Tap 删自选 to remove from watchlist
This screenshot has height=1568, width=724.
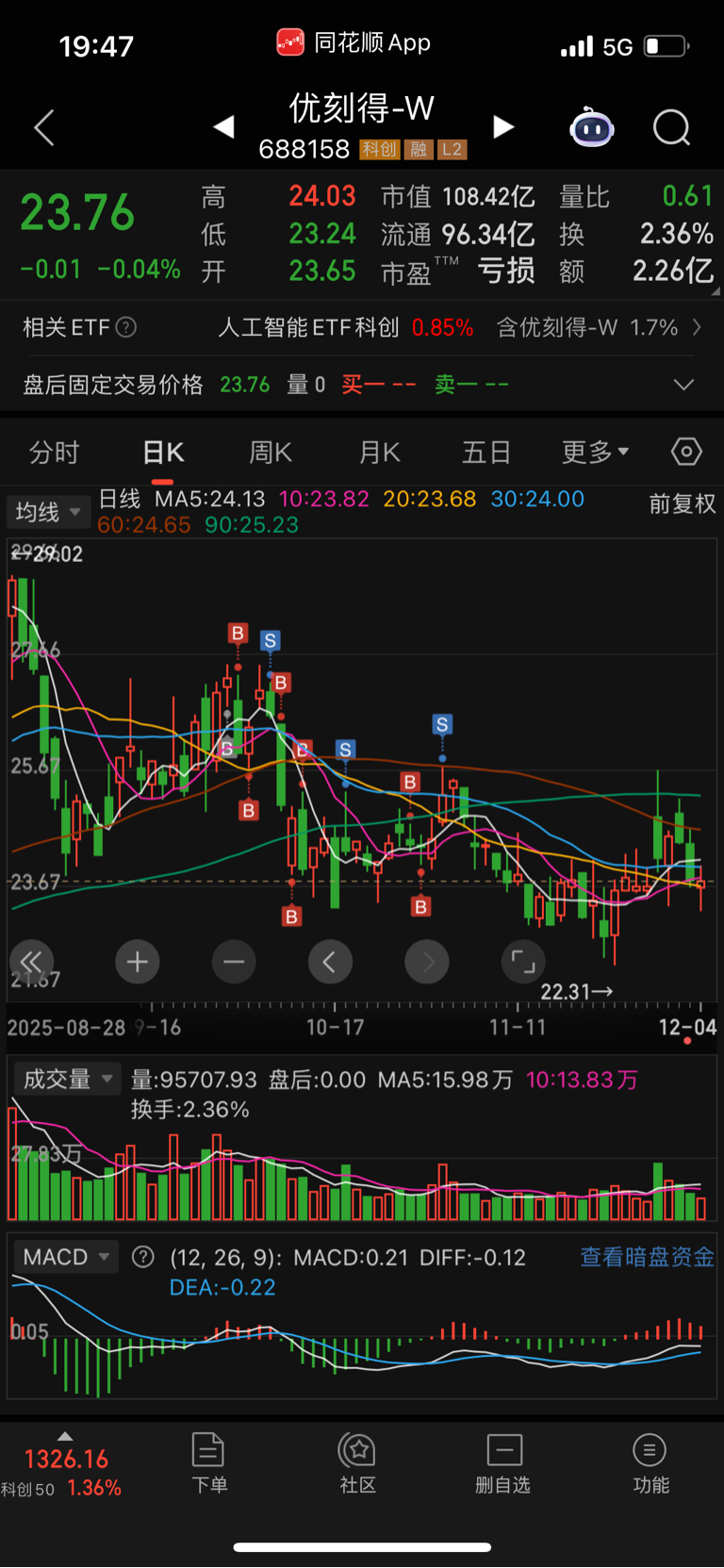click(x=503, y=1463)
